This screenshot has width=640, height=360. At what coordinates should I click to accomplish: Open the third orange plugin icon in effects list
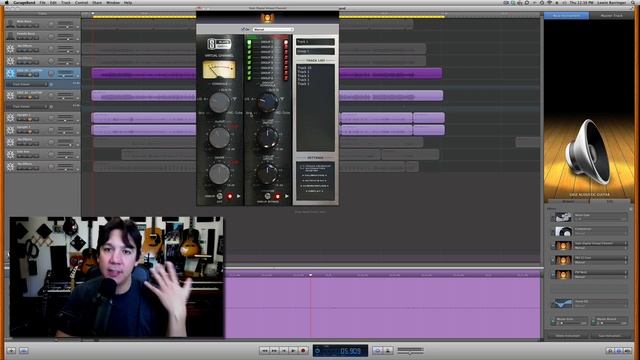(x=563, y=274)
